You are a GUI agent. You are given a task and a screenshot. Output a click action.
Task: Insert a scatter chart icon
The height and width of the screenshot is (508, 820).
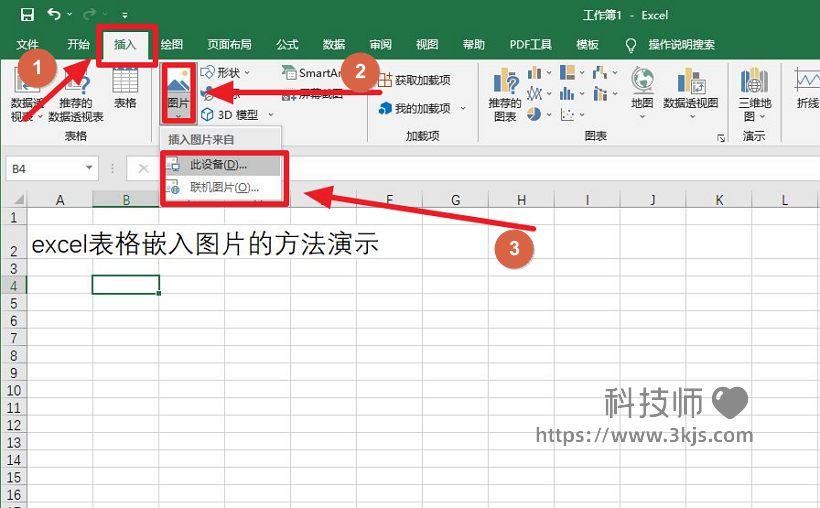[x=567, y=114]
